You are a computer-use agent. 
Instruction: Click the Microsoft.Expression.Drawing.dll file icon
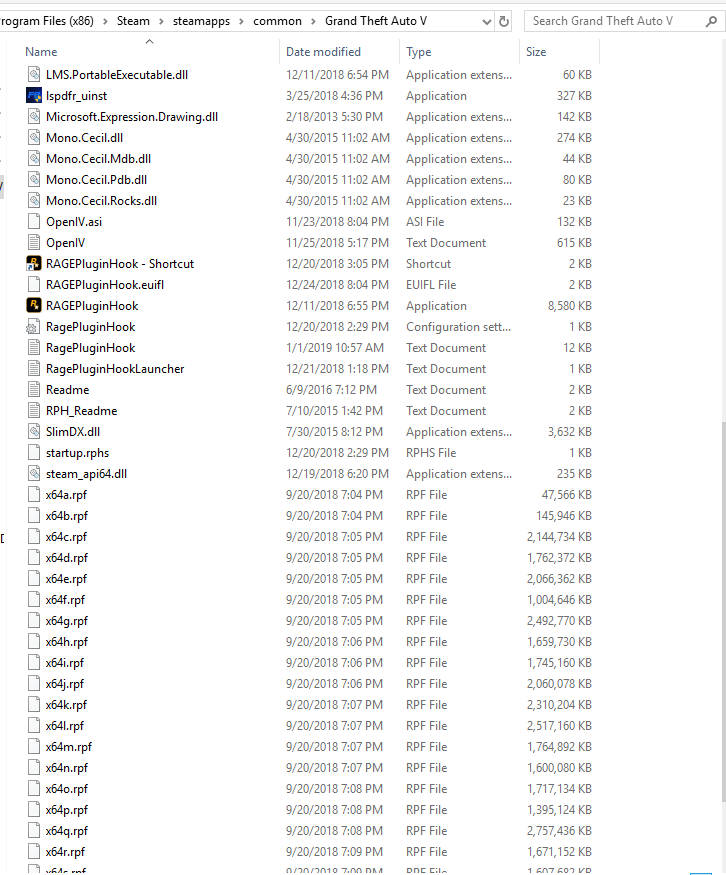tap(34, 117)
